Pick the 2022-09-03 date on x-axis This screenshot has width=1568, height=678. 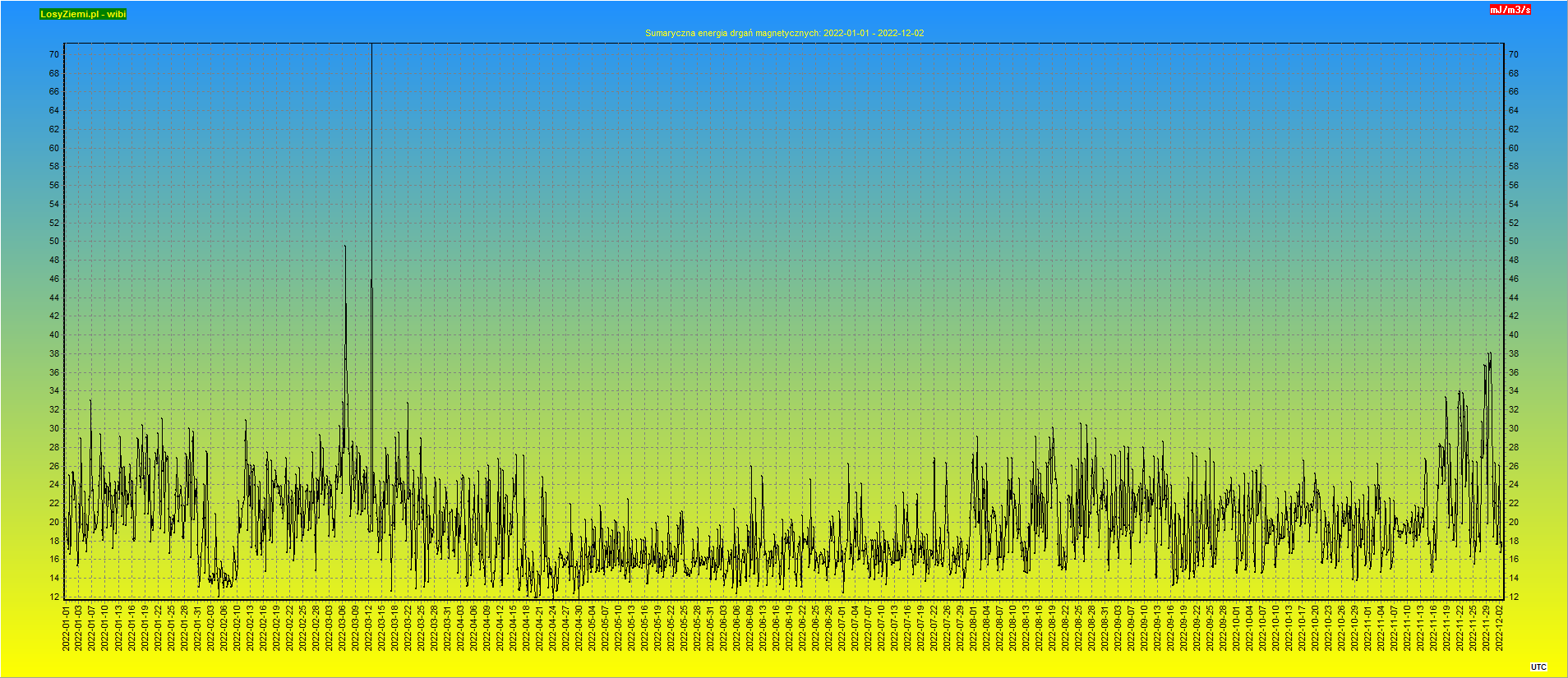(x=1118, y=629)
